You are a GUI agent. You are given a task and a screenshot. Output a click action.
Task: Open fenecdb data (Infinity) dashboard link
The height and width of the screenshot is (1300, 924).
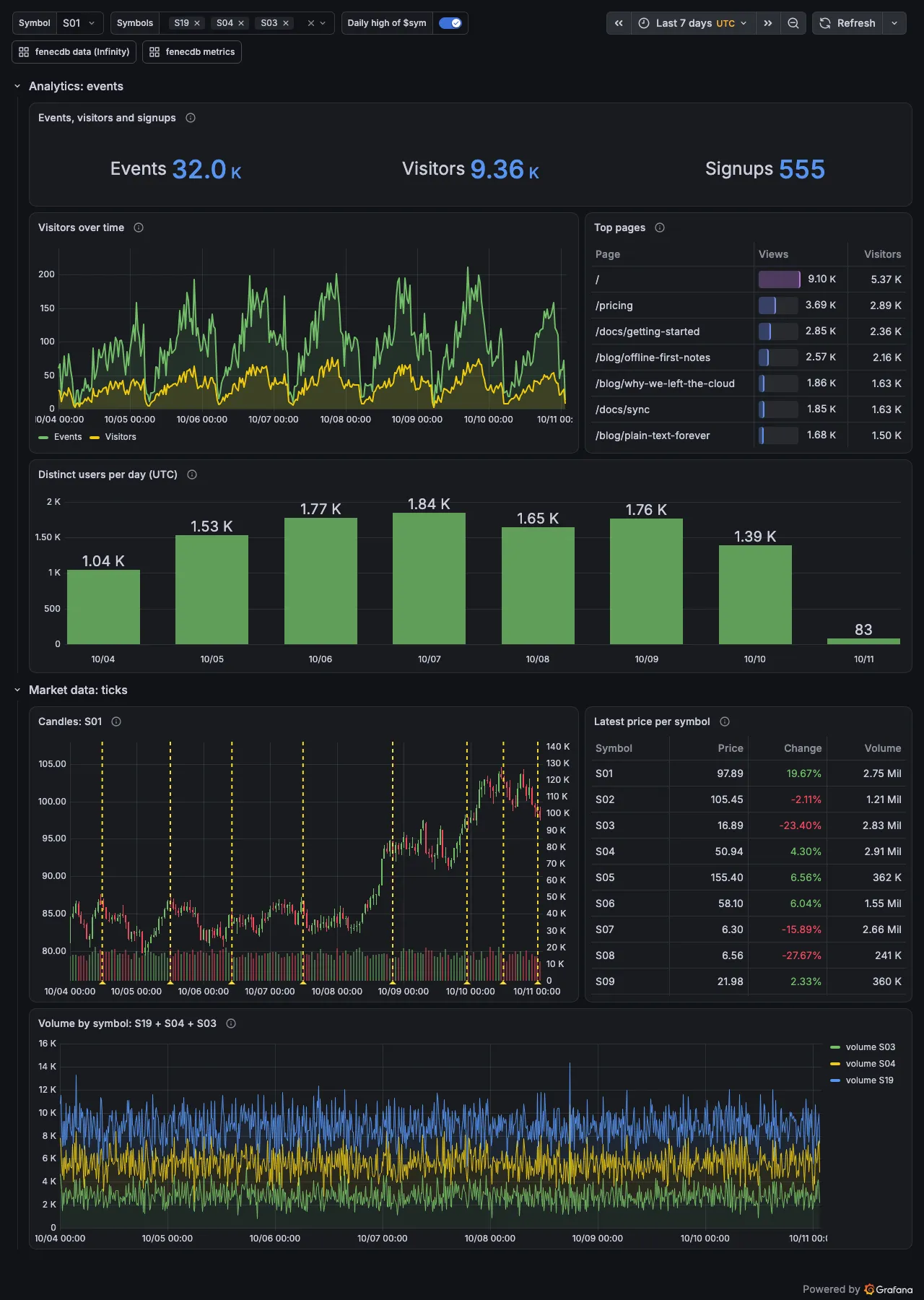[x=74, y=52]
